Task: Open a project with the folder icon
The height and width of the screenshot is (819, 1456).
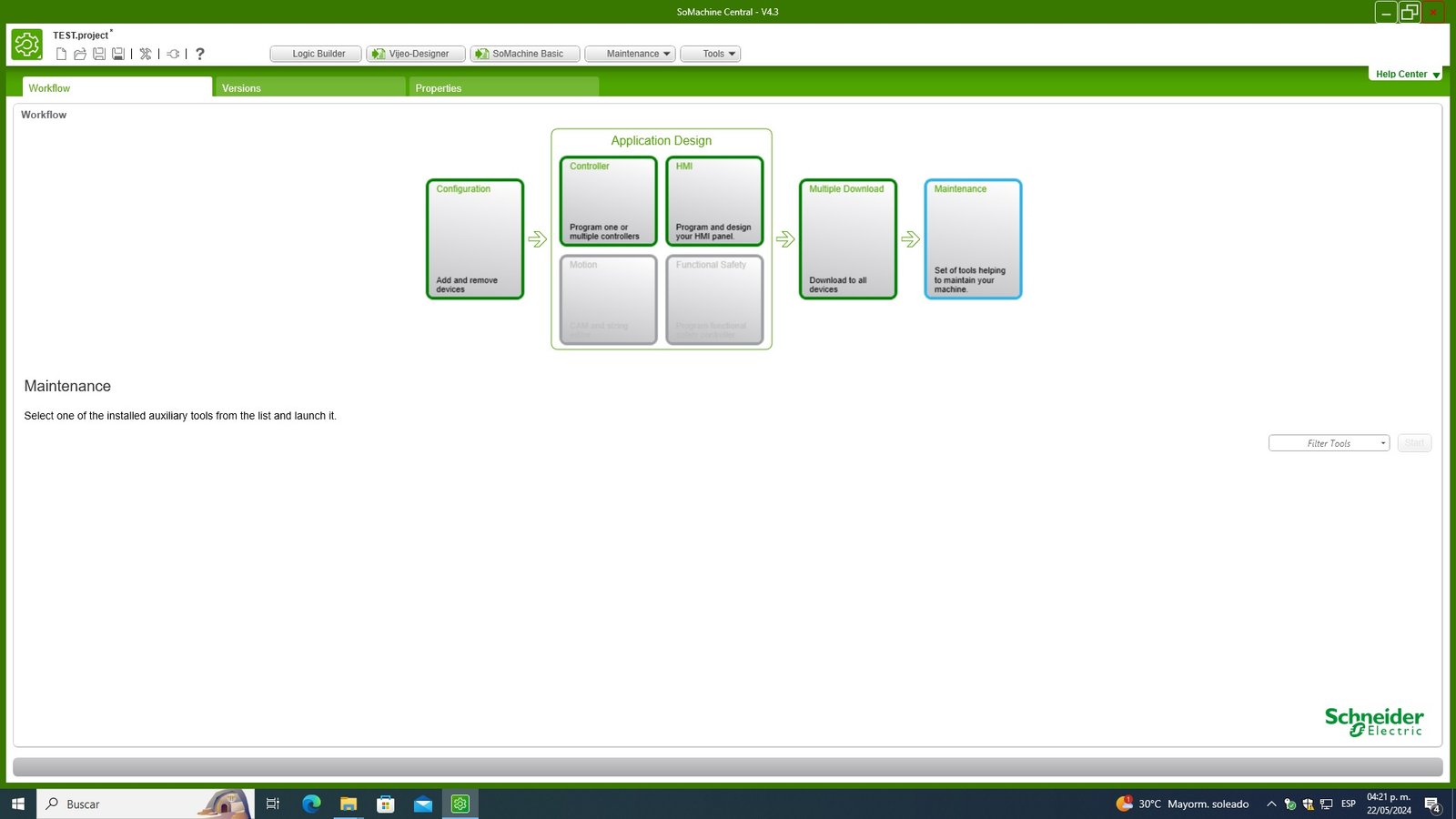Action: pos(80,54)
